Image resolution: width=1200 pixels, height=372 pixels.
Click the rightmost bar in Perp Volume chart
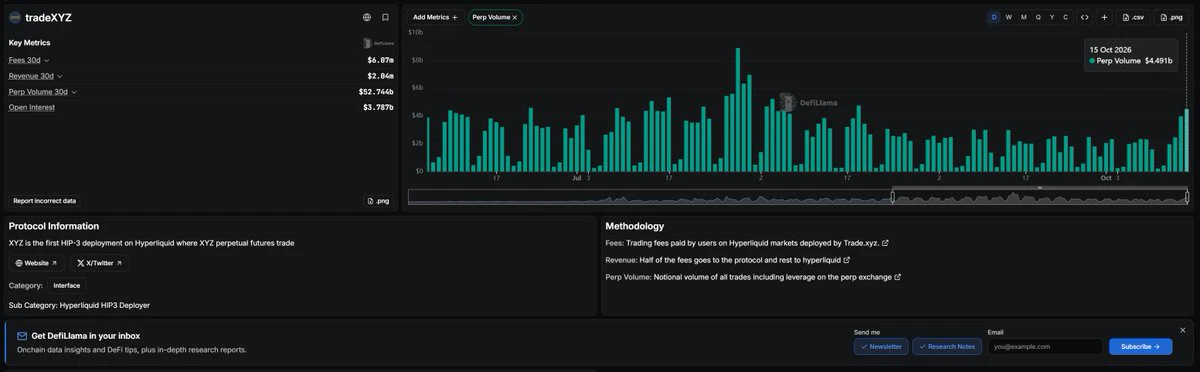point(1186,141)
